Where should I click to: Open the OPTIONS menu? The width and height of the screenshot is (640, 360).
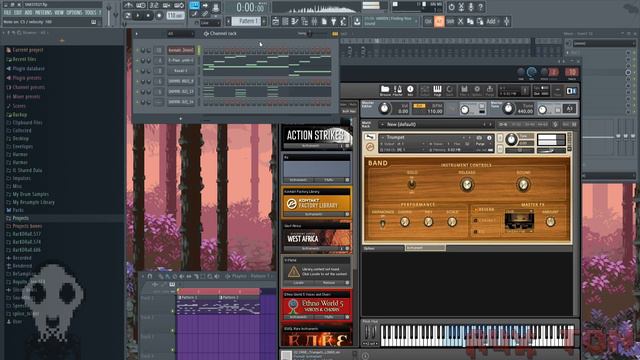pos(74,13)
